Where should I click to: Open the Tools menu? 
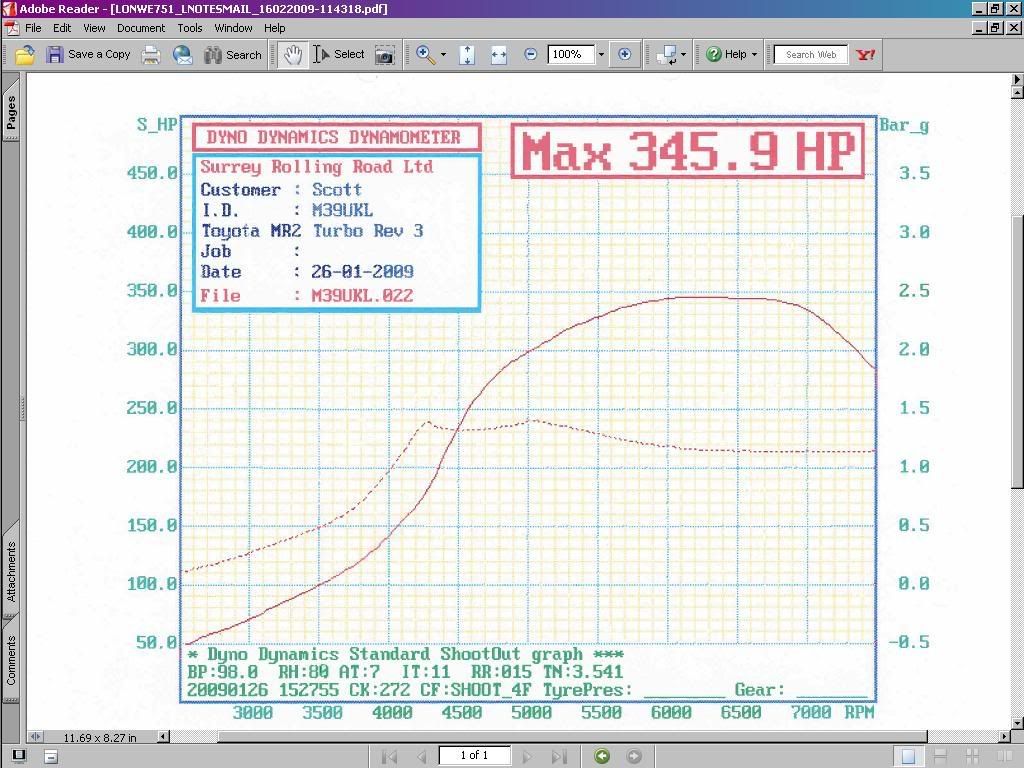[190, 28]
